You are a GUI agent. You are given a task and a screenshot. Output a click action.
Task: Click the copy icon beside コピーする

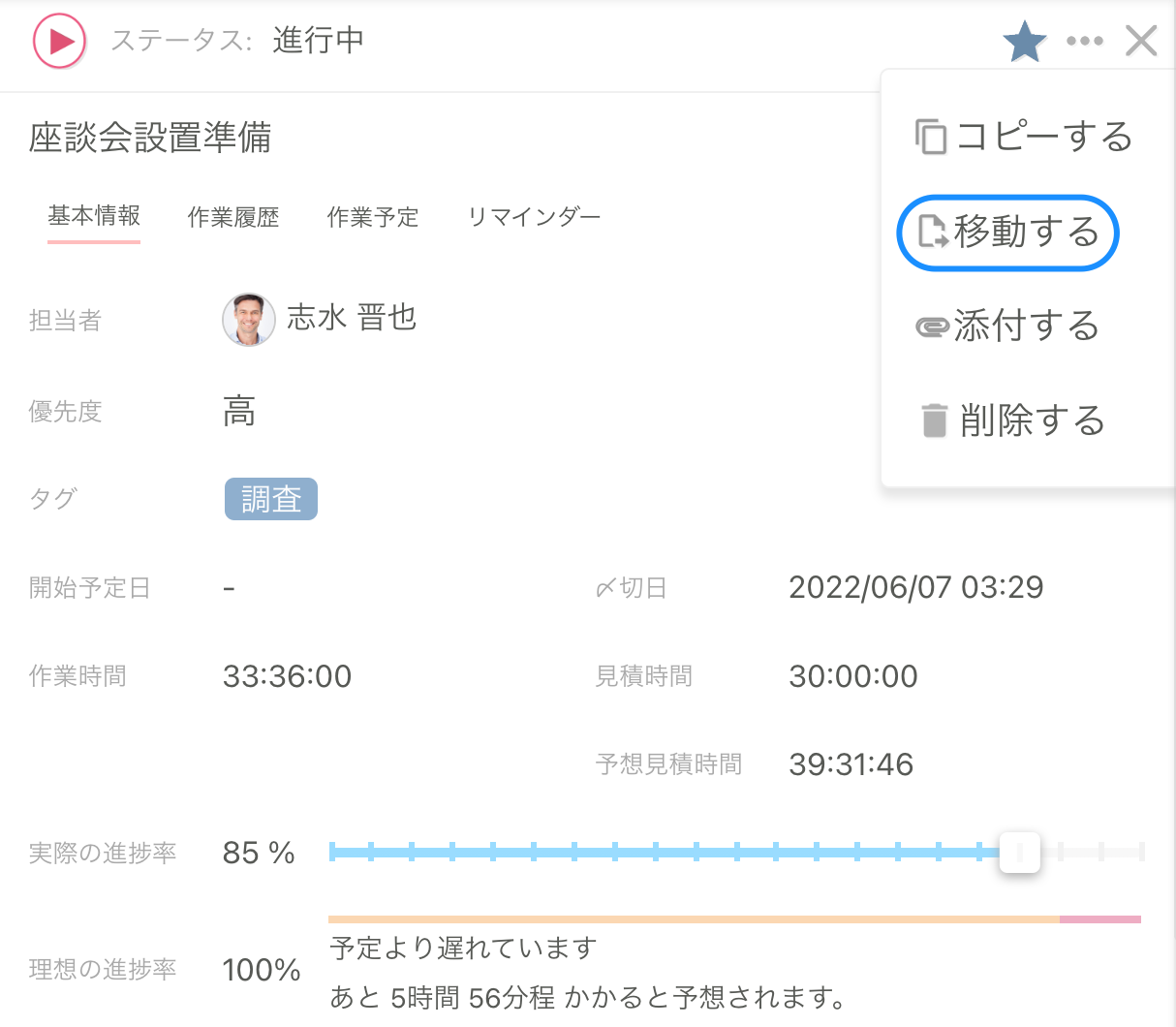930,138
